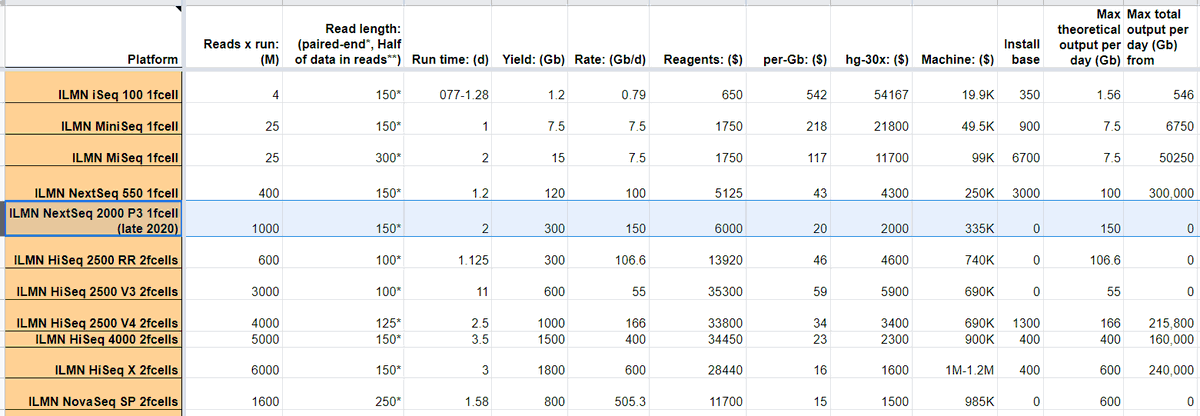Select the Platform header cell
Viewport: 1200px width, 416px height.
pyautogui.click(x=95, y=37)
